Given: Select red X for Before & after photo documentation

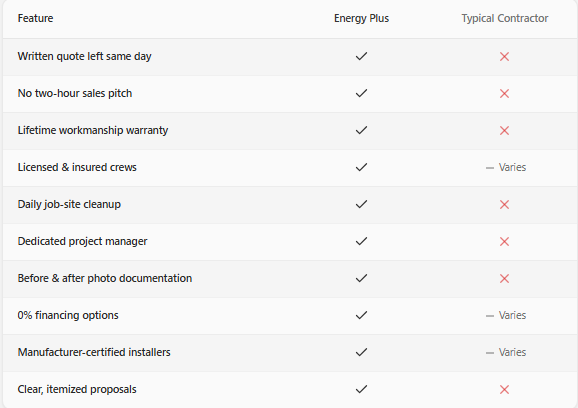Looking at the screenshot, I should pos(504,279).
